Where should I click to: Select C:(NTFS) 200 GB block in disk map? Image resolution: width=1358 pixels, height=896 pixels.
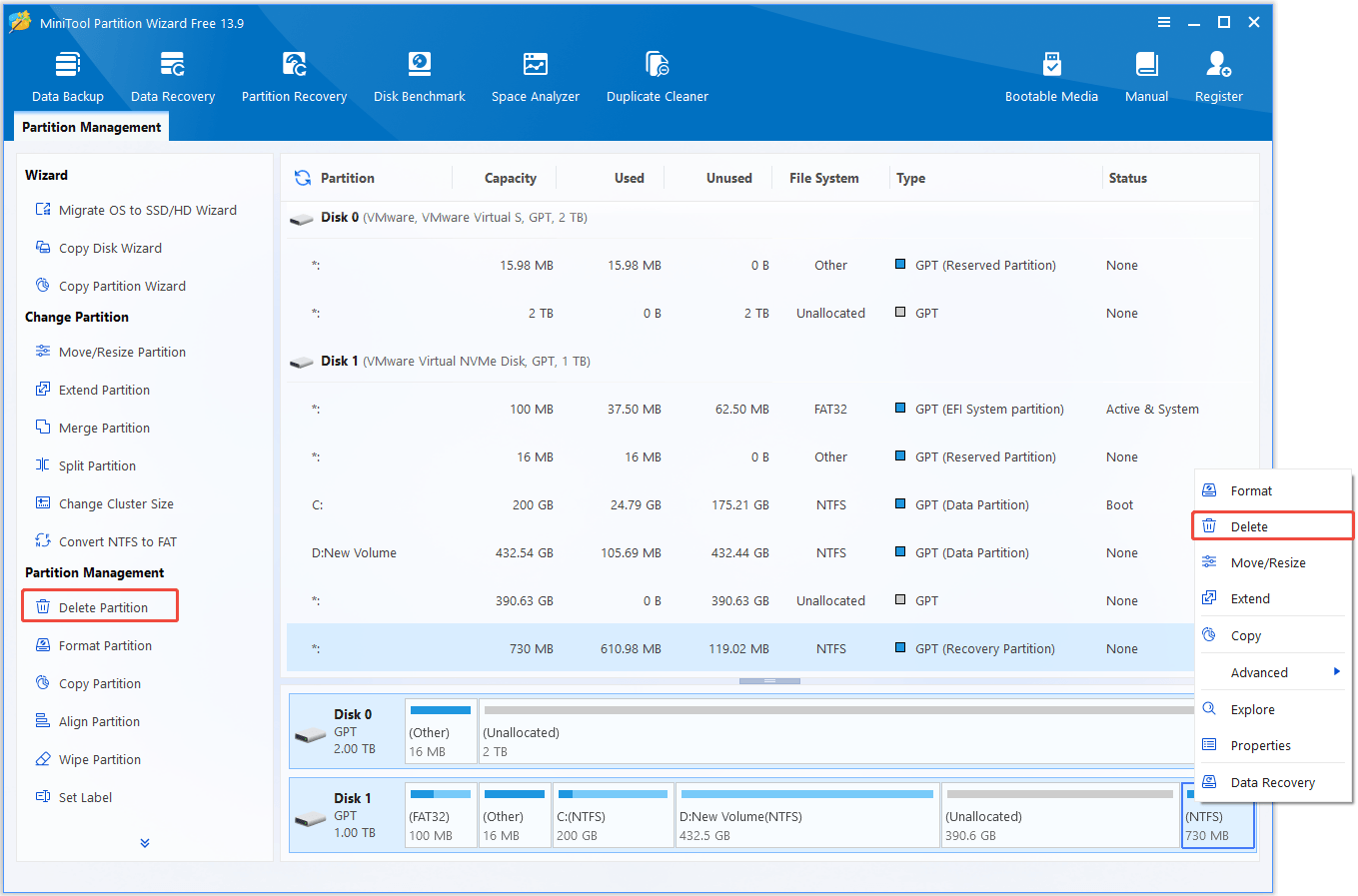point(613,815)
